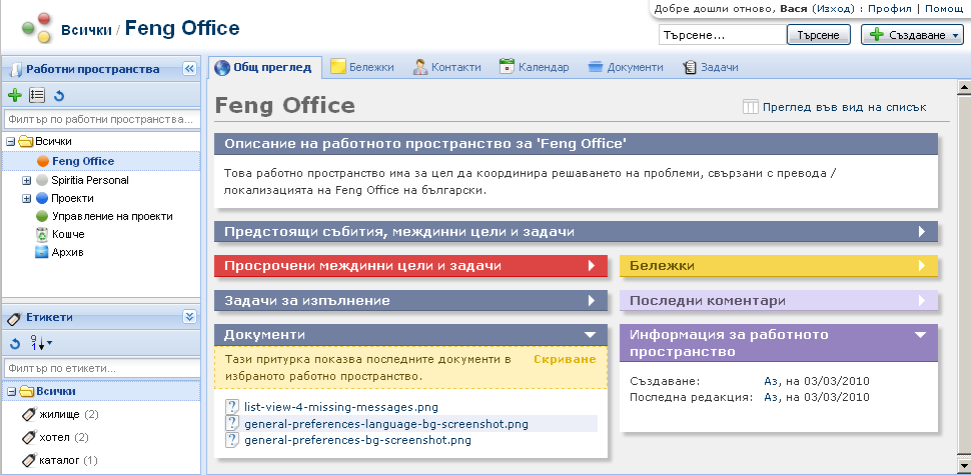Collapse the Работни пространства side panel
The image size is (971, 475).
(x=189, y=69)
